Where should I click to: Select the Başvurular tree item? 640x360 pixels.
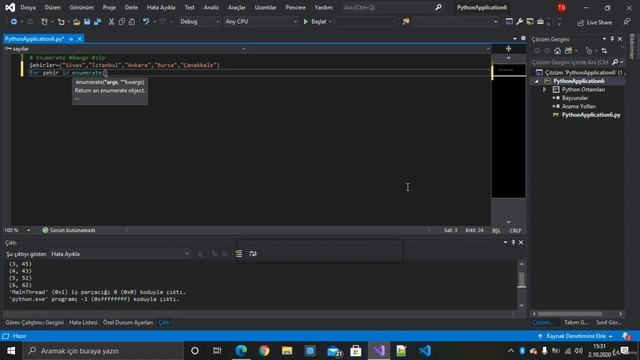tap(575, 98)
